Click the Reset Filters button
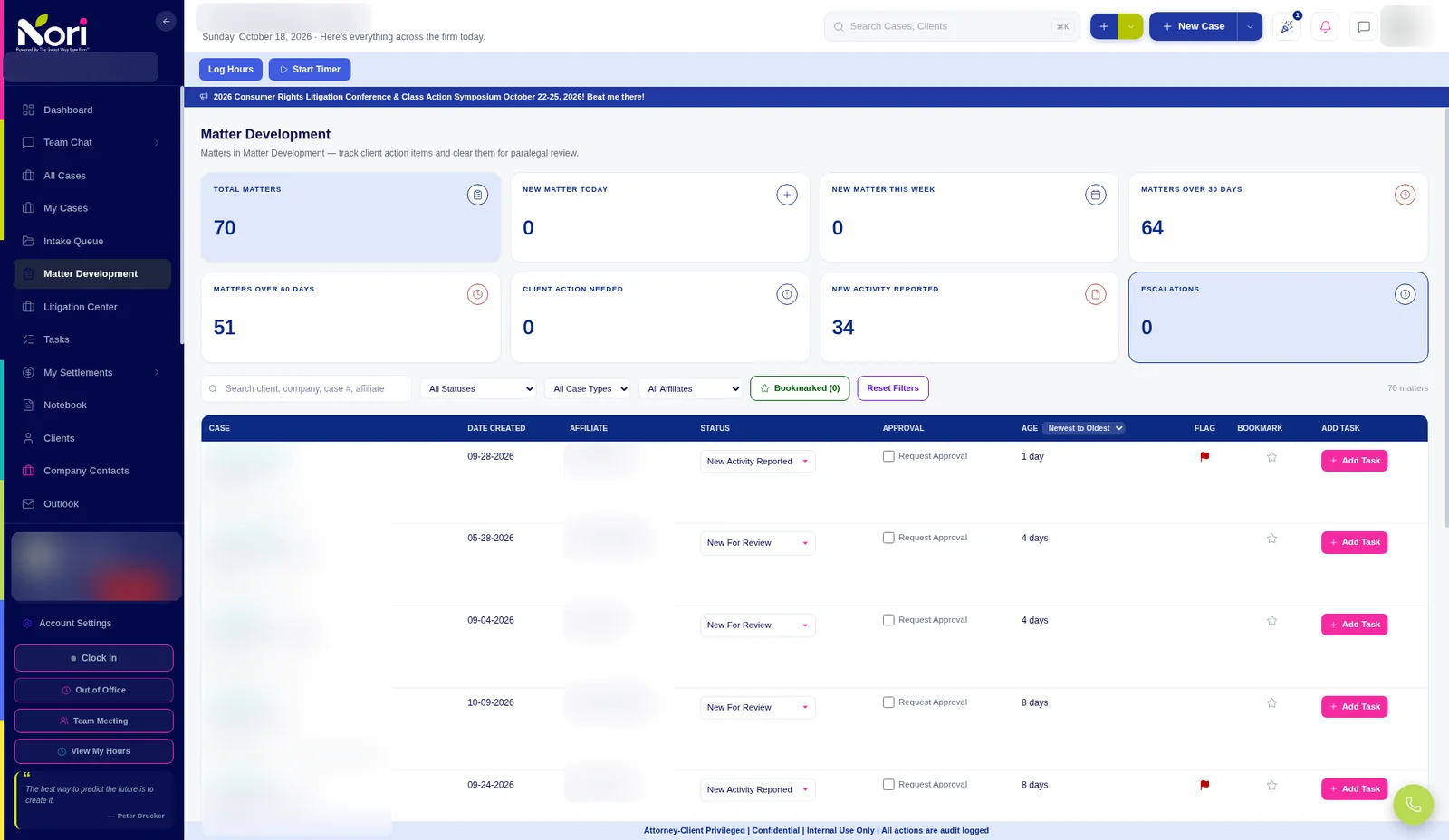The height and width of the screenshot is (840, 1449). tap(893, 388)
